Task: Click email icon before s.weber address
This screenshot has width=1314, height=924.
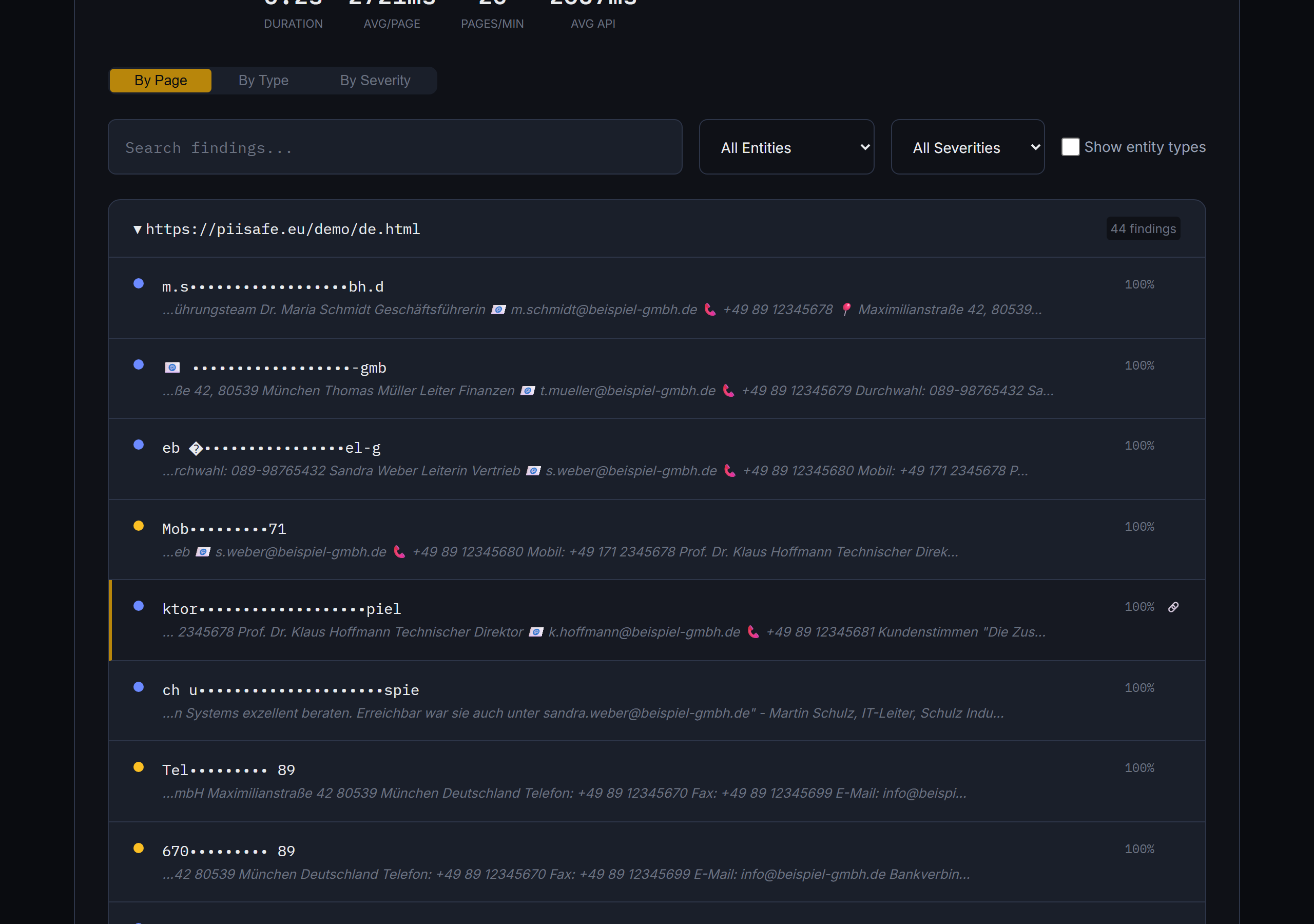Action: 533,471
